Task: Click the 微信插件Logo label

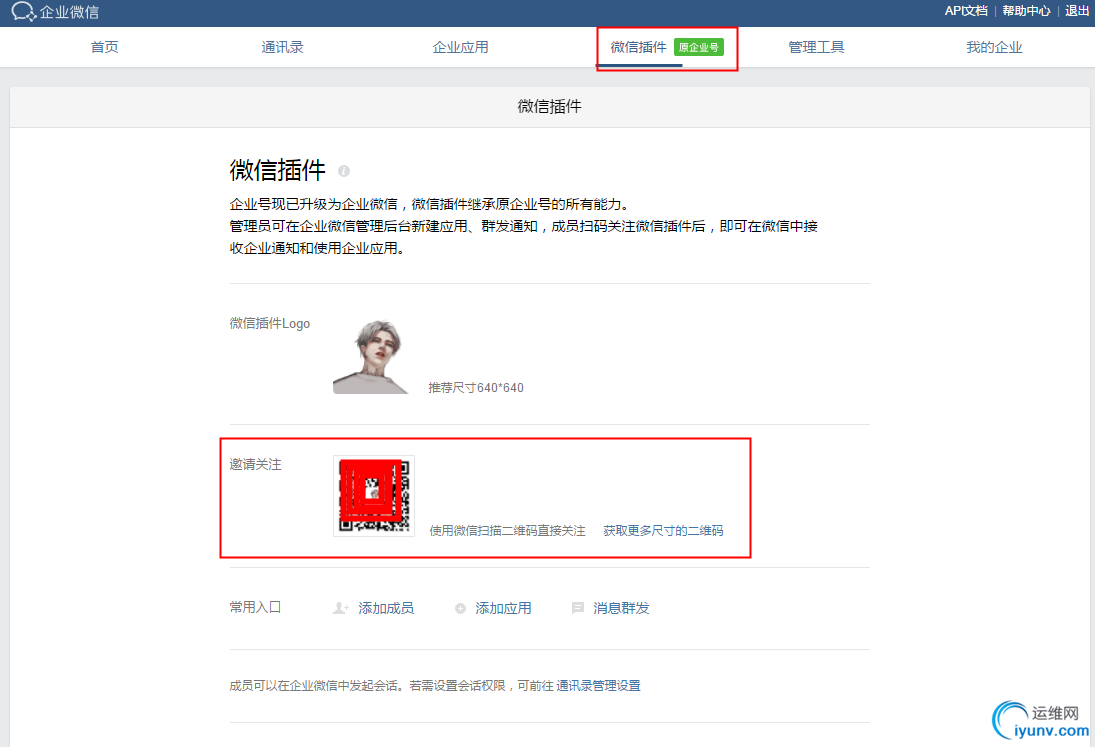Action: [x=270, y=323]
